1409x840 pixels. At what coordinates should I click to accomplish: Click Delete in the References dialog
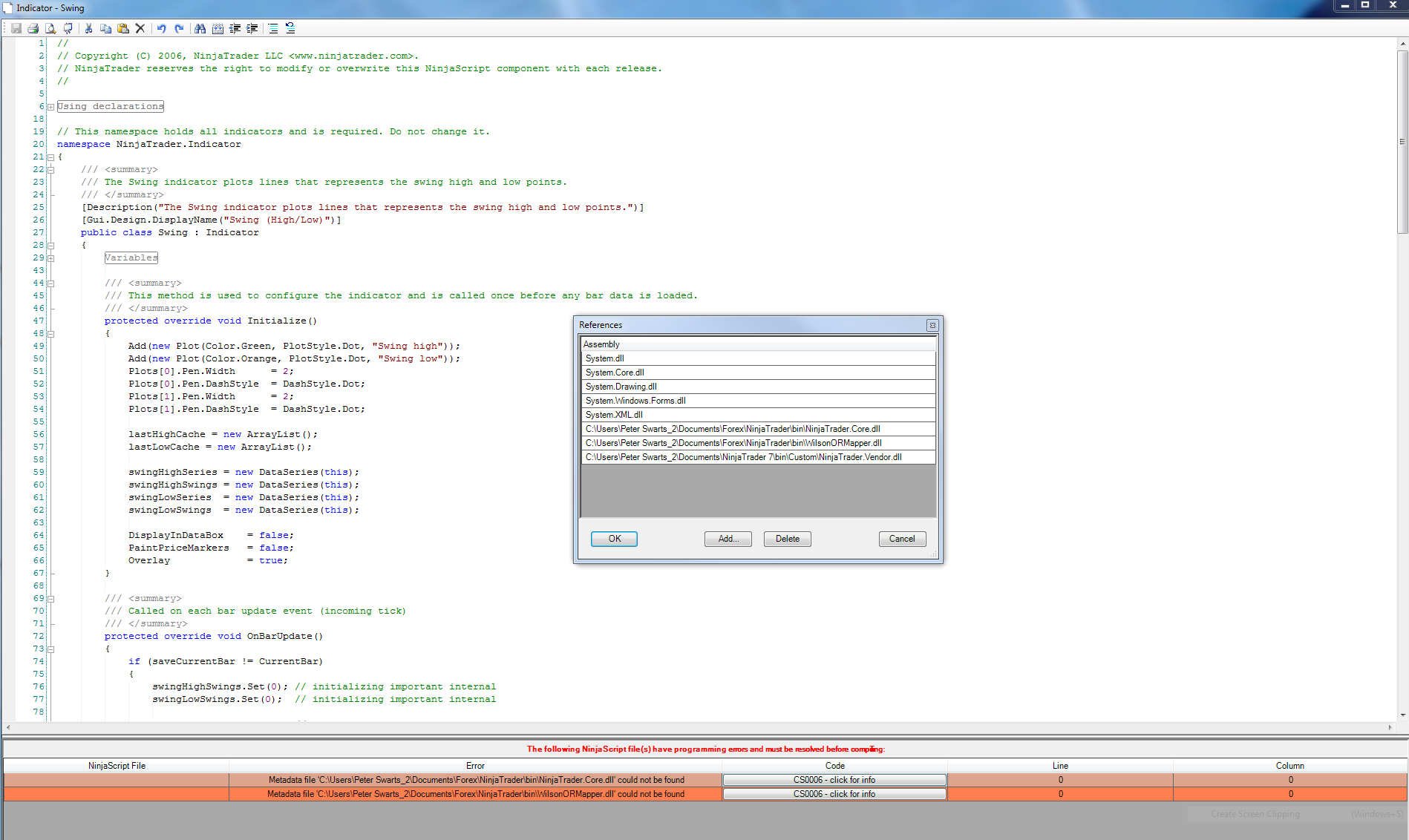click(x=787, y=539)
